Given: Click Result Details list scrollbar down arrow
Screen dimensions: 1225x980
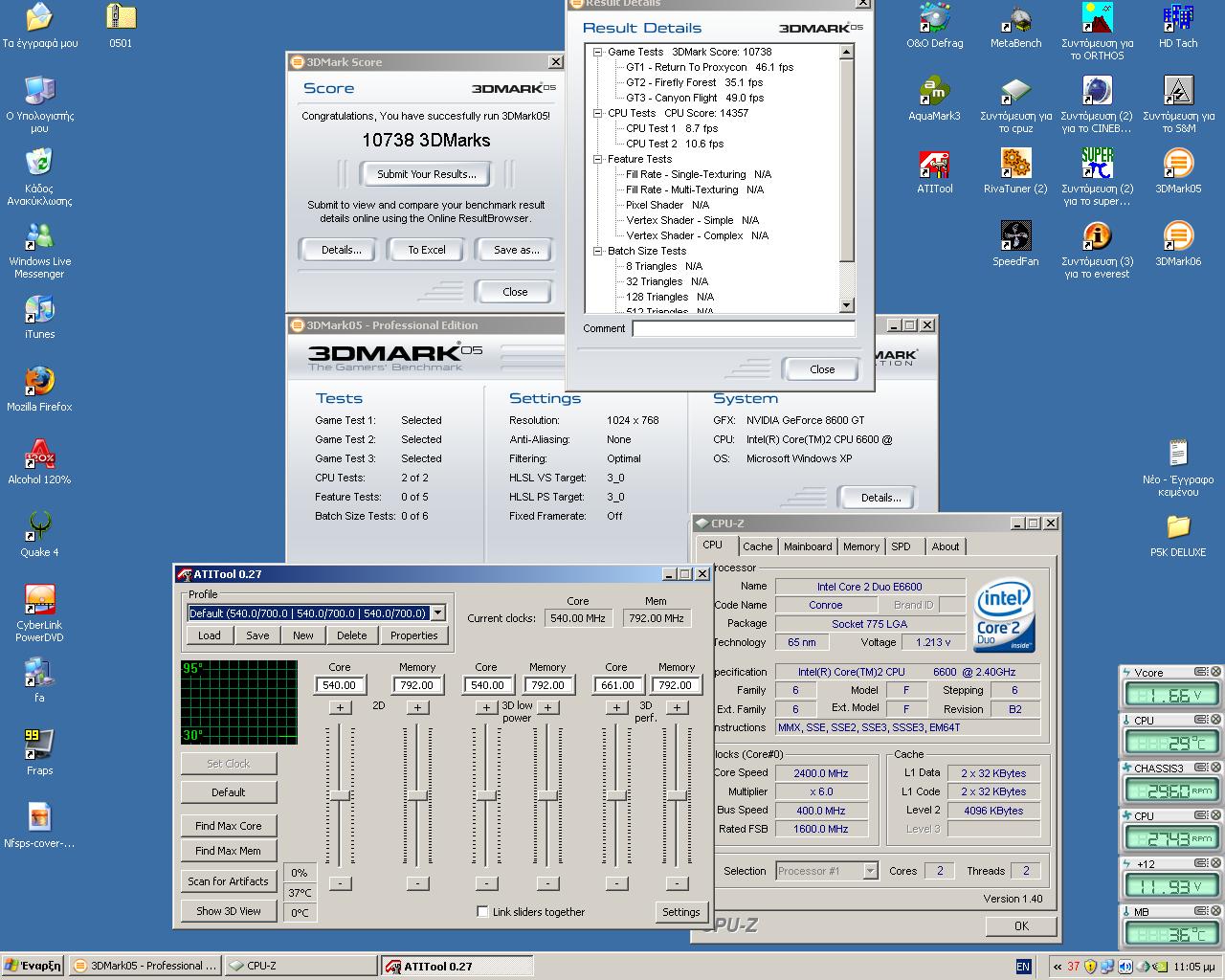Looking at the screenshot, I should (846, 305).
